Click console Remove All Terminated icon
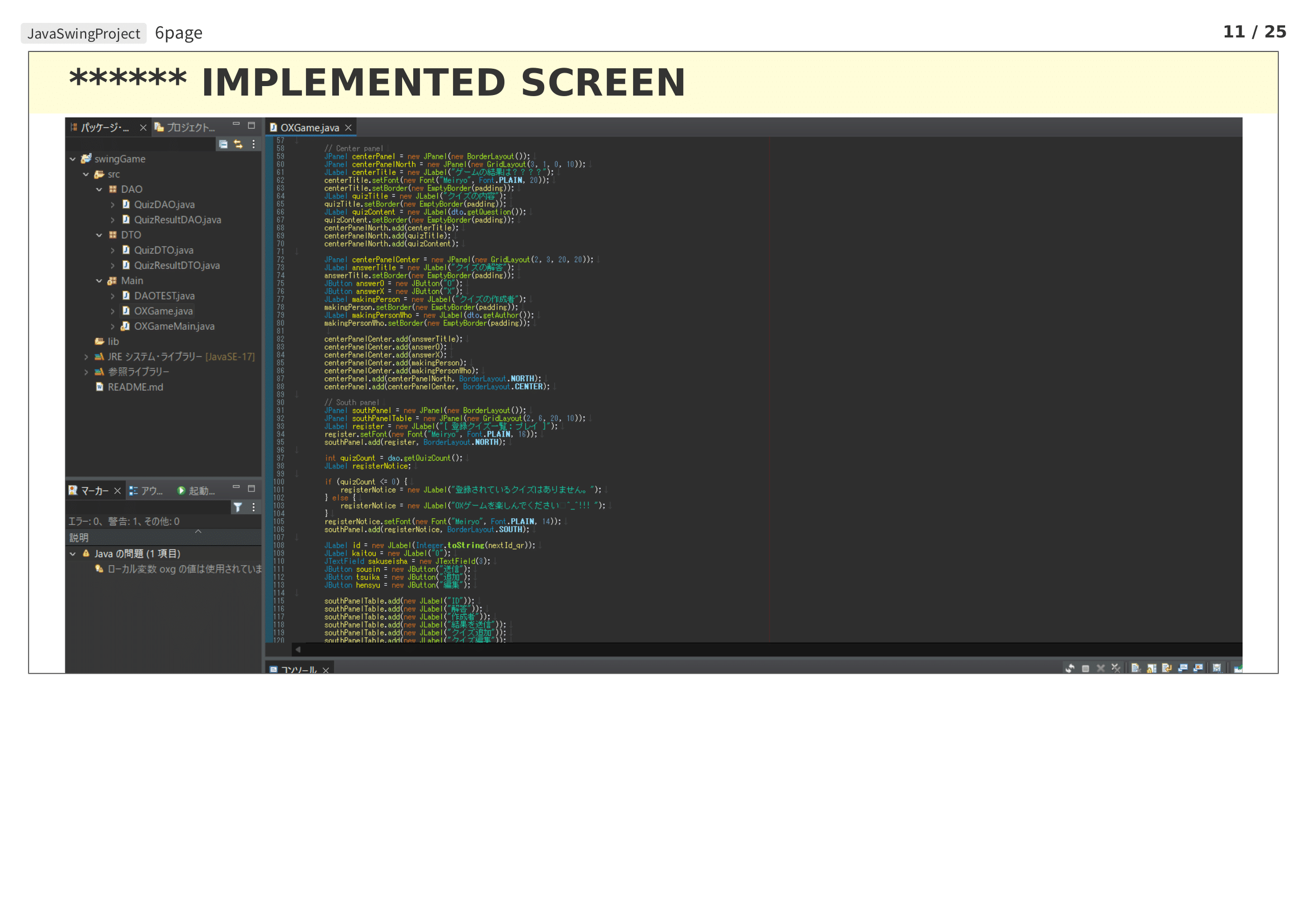The height and width of the screenshot is (924, 1308). (1116, 669)
